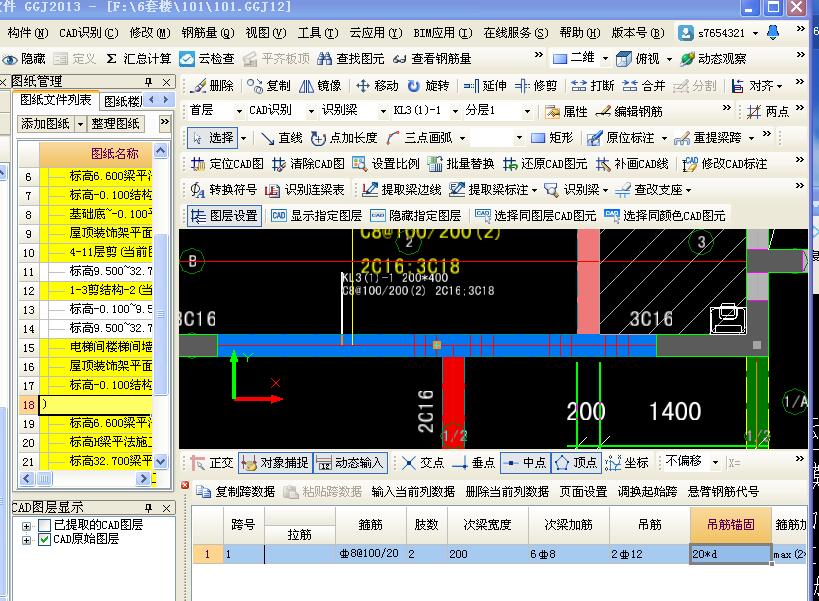Toggle 垂点 perpendicular snap
The width and height of the screenshot is (819, 601).
pos(473,463)
